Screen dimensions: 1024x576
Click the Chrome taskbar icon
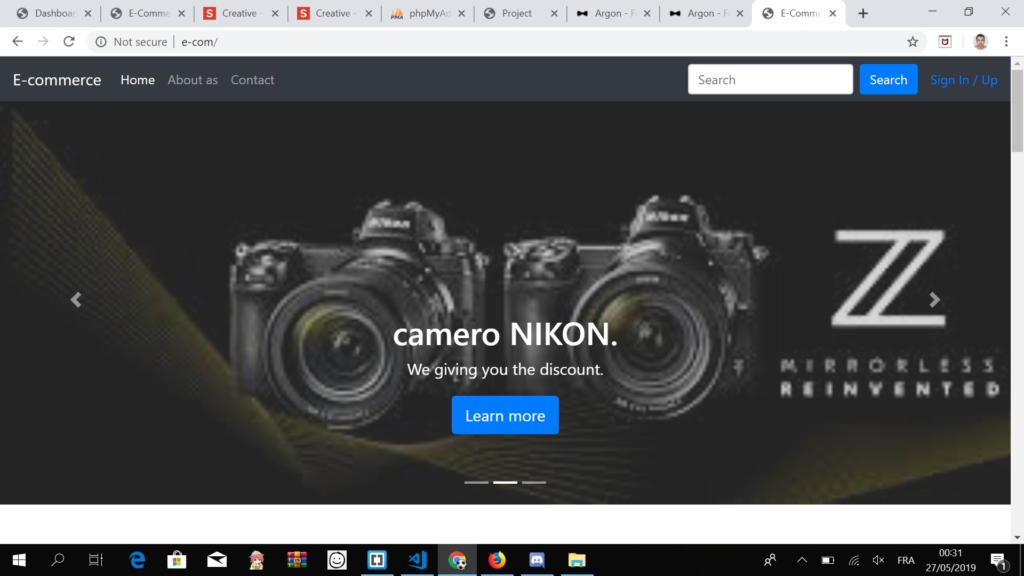(457, 560)
